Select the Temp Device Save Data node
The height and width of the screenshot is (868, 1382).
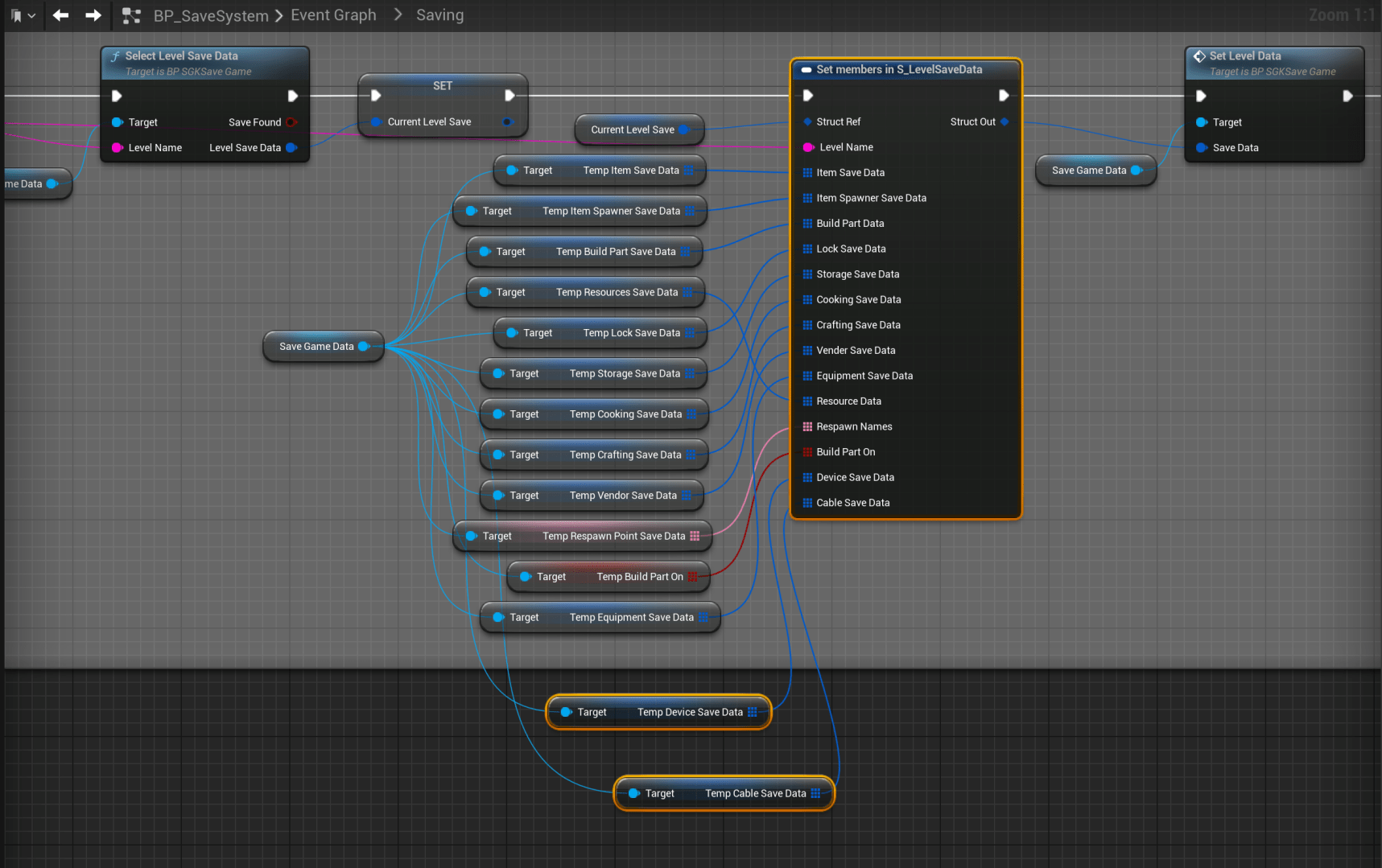tap(658, 713)
